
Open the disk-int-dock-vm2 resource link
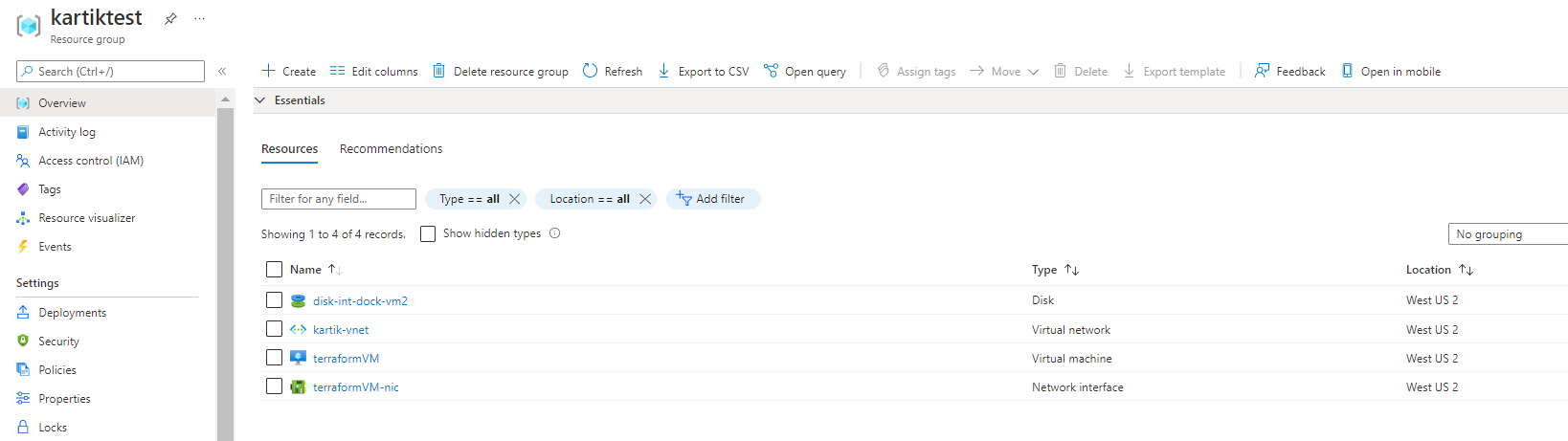click(x=360, y=300)
